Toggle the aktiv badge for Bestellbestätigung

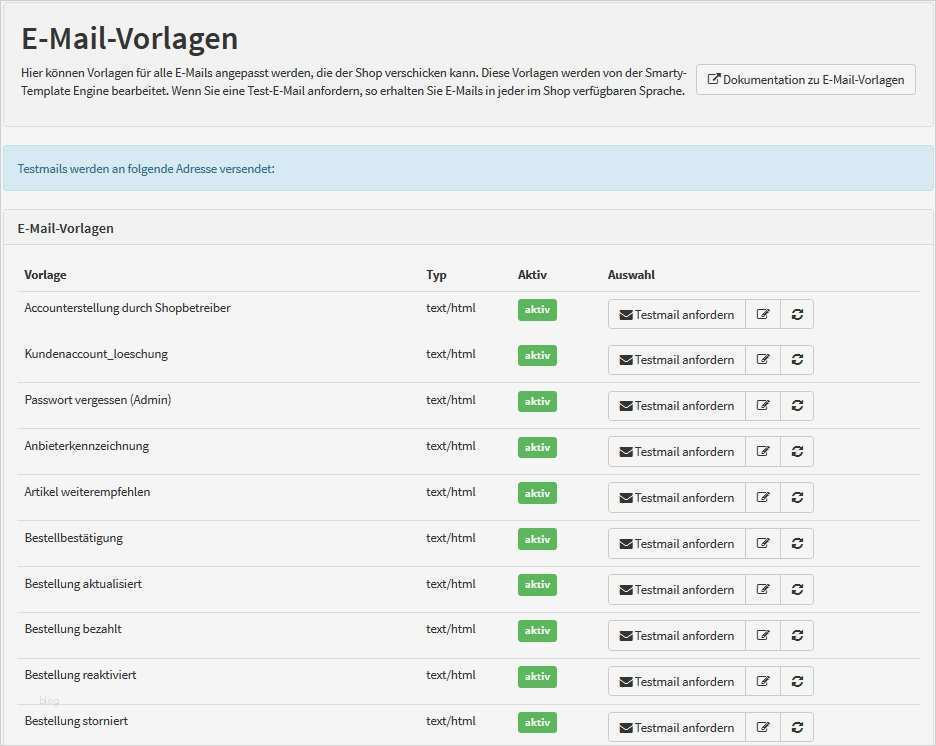[537, 539]
